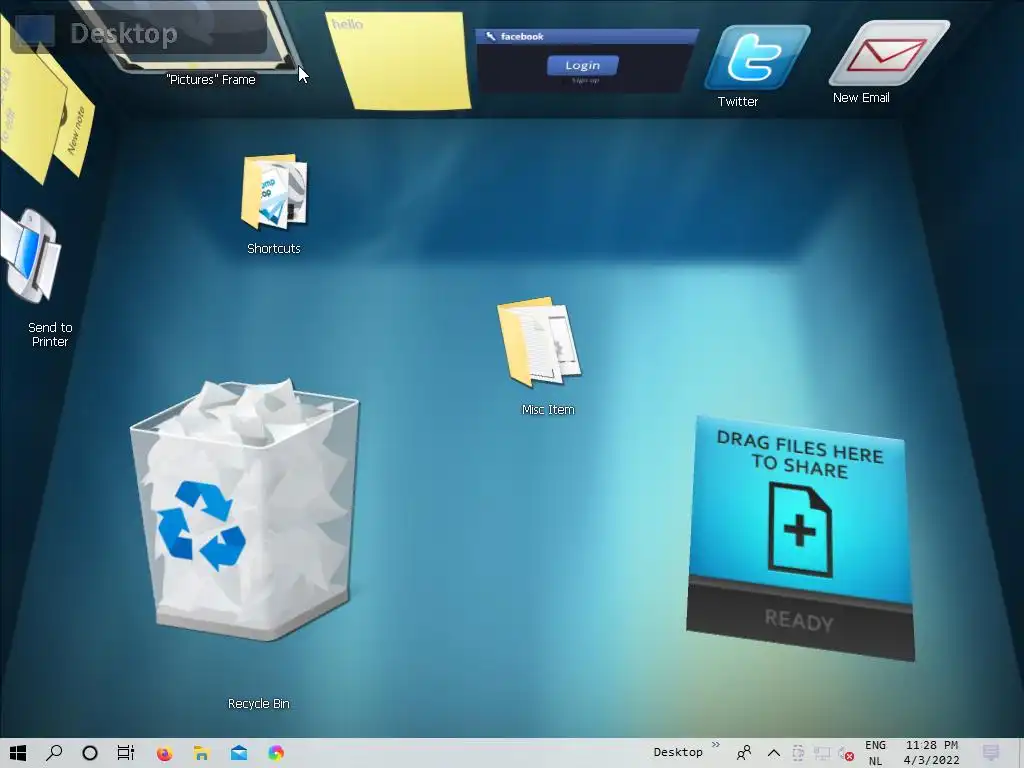Viewport: 1024px width, 768px height.
Task: Select the yellow "hello" sticky note
Action: click(399, 60)
